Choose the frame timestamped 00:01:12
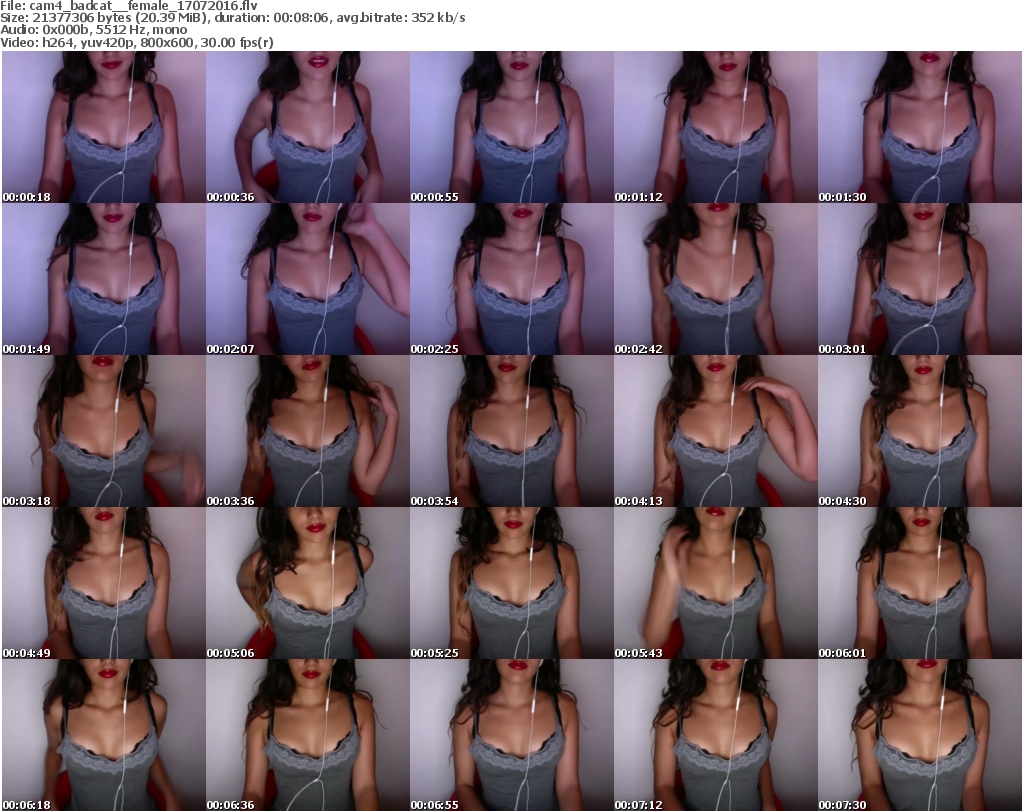Image resolution: width=1024 pixels, height=811 pixels. click(716, 127)
